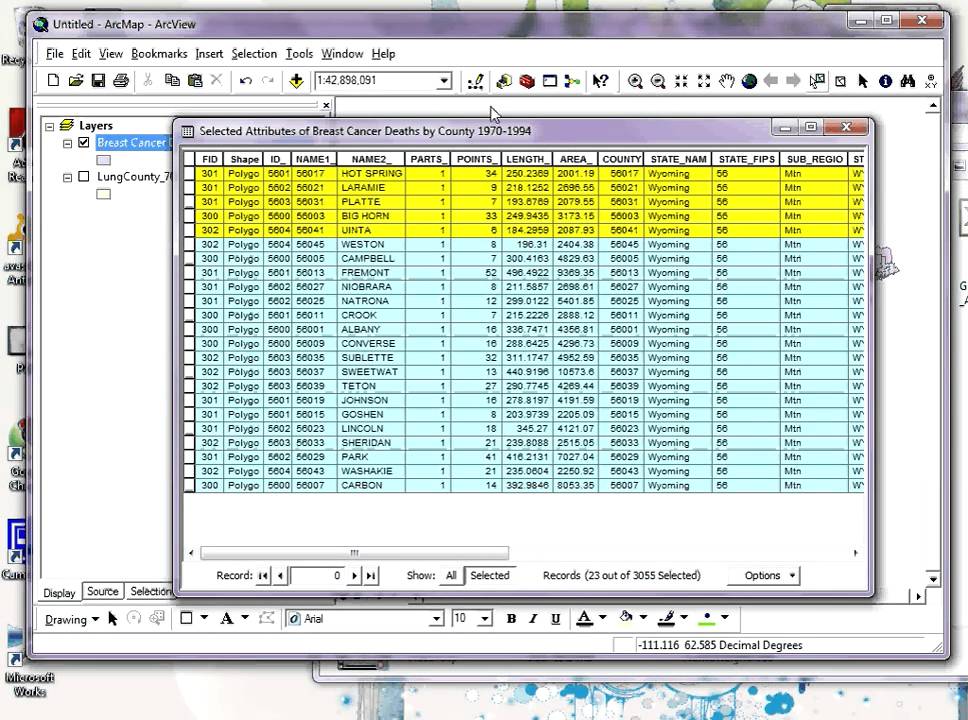Show the Command Line window icon
The width and height of the screenshot is (968, 720).
coord(549,81)
